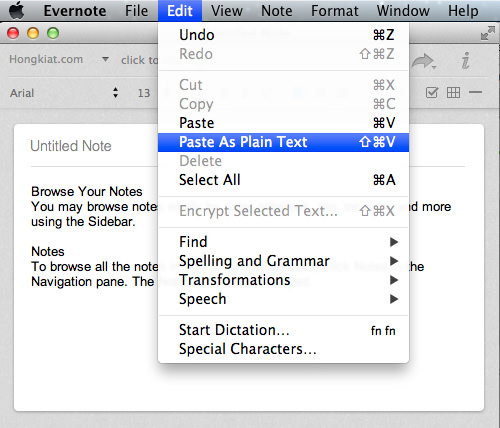Image resolution: width=500 pixels, height=428 pixels.
Task: Choose Start Dictation menu item
Action: (x=283, y=330)
